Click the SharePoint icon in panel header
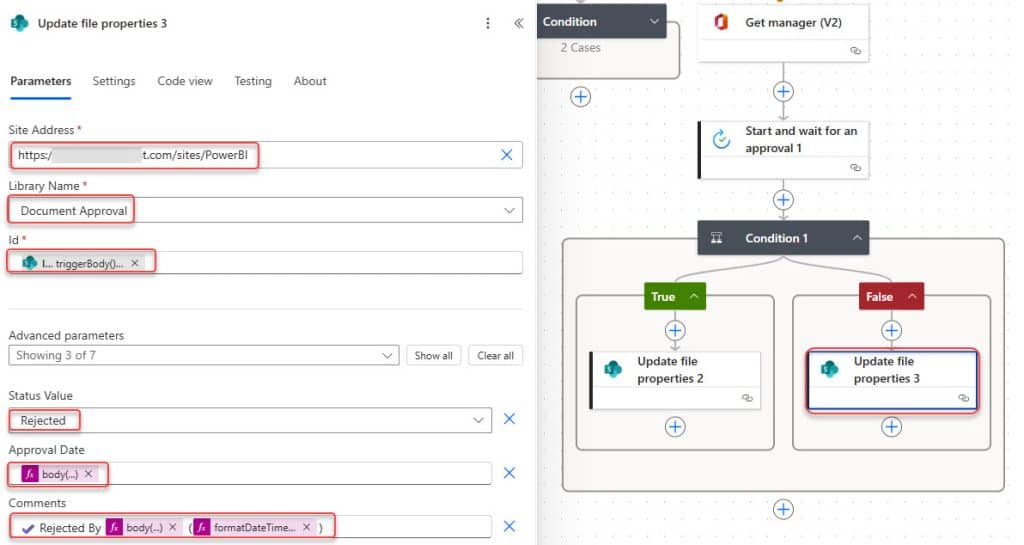1024x545 pixels. click(x=20, y=23)
